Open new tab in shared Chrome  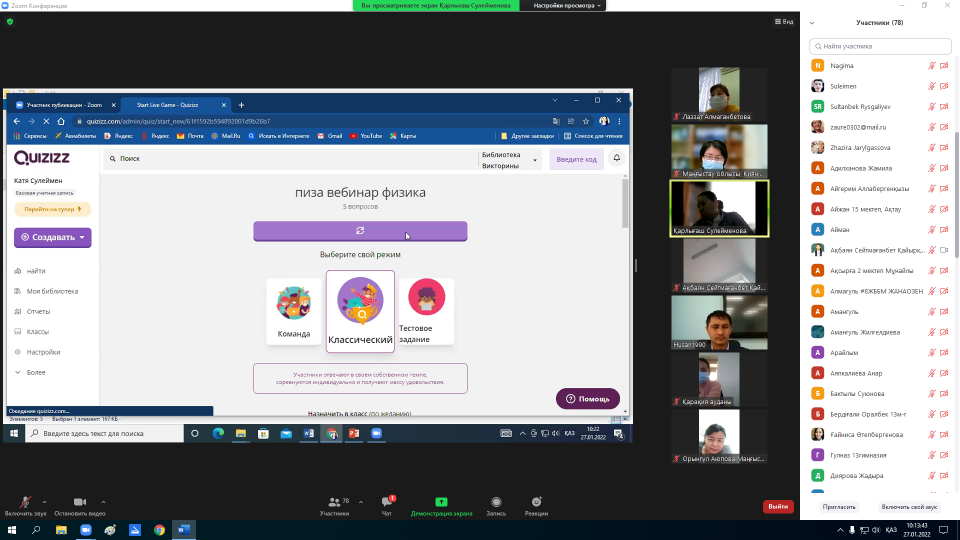tap(241, 105)
